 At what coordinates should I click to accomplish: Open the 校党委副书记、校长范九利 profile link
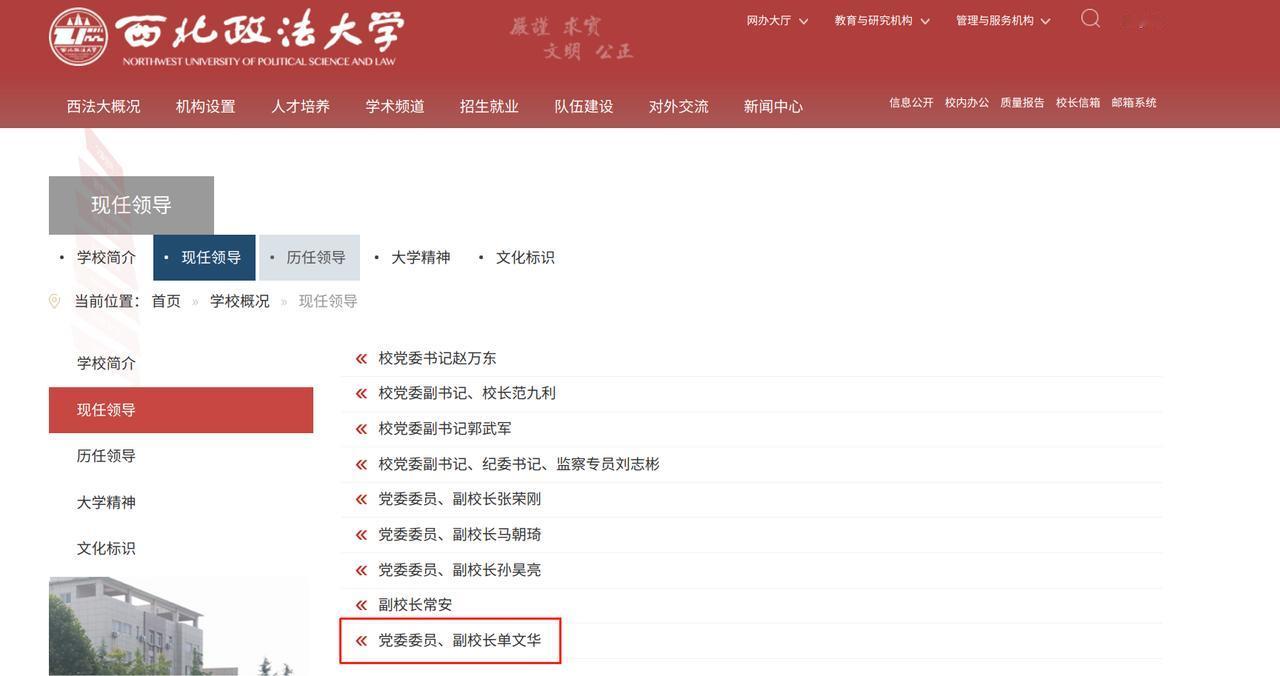click(465, 392)
